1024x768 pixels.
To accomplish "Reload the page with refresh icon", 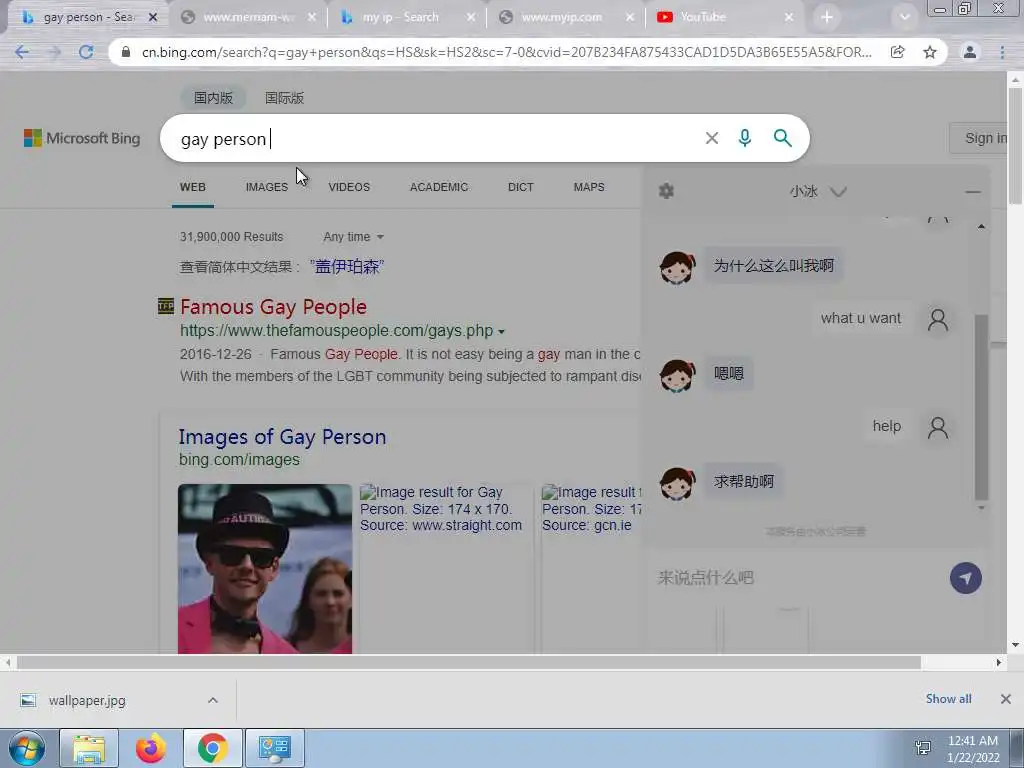I will click(86, 52).
